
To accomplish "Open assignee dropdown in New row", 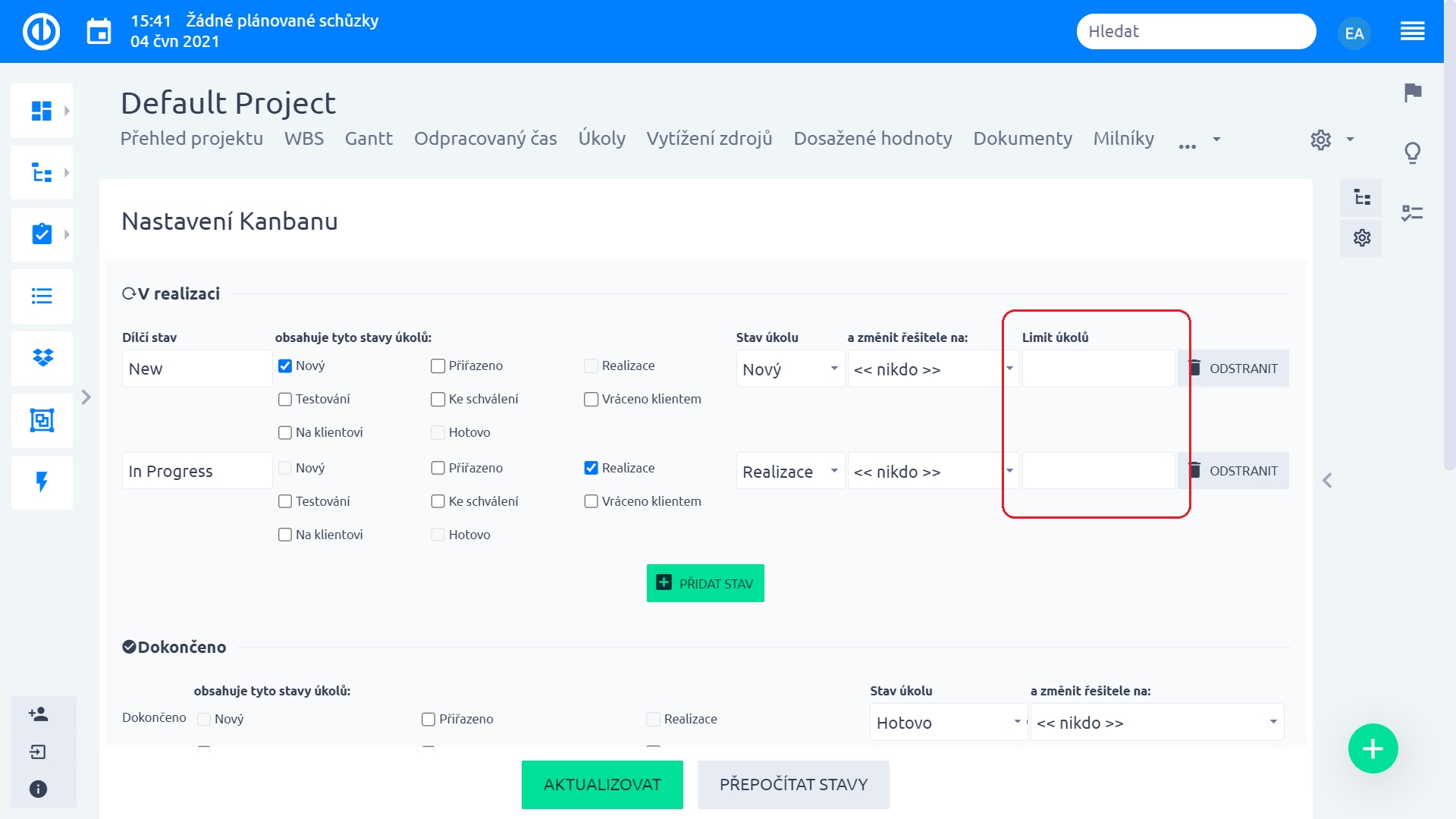I will coord(934,369).
